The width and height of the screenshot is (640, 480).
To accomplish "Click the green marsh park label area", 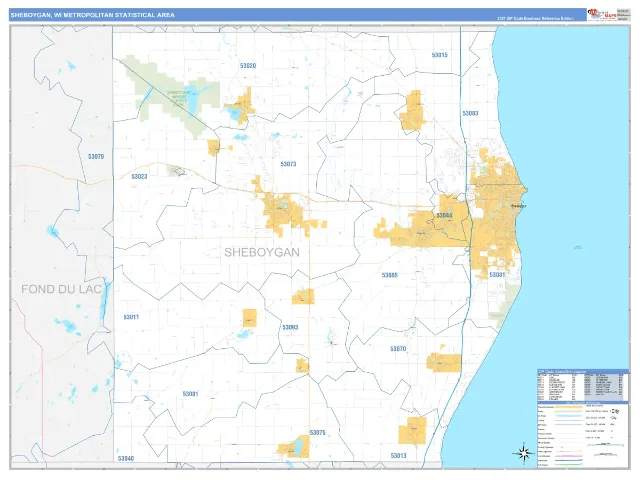I will (178, 98).
